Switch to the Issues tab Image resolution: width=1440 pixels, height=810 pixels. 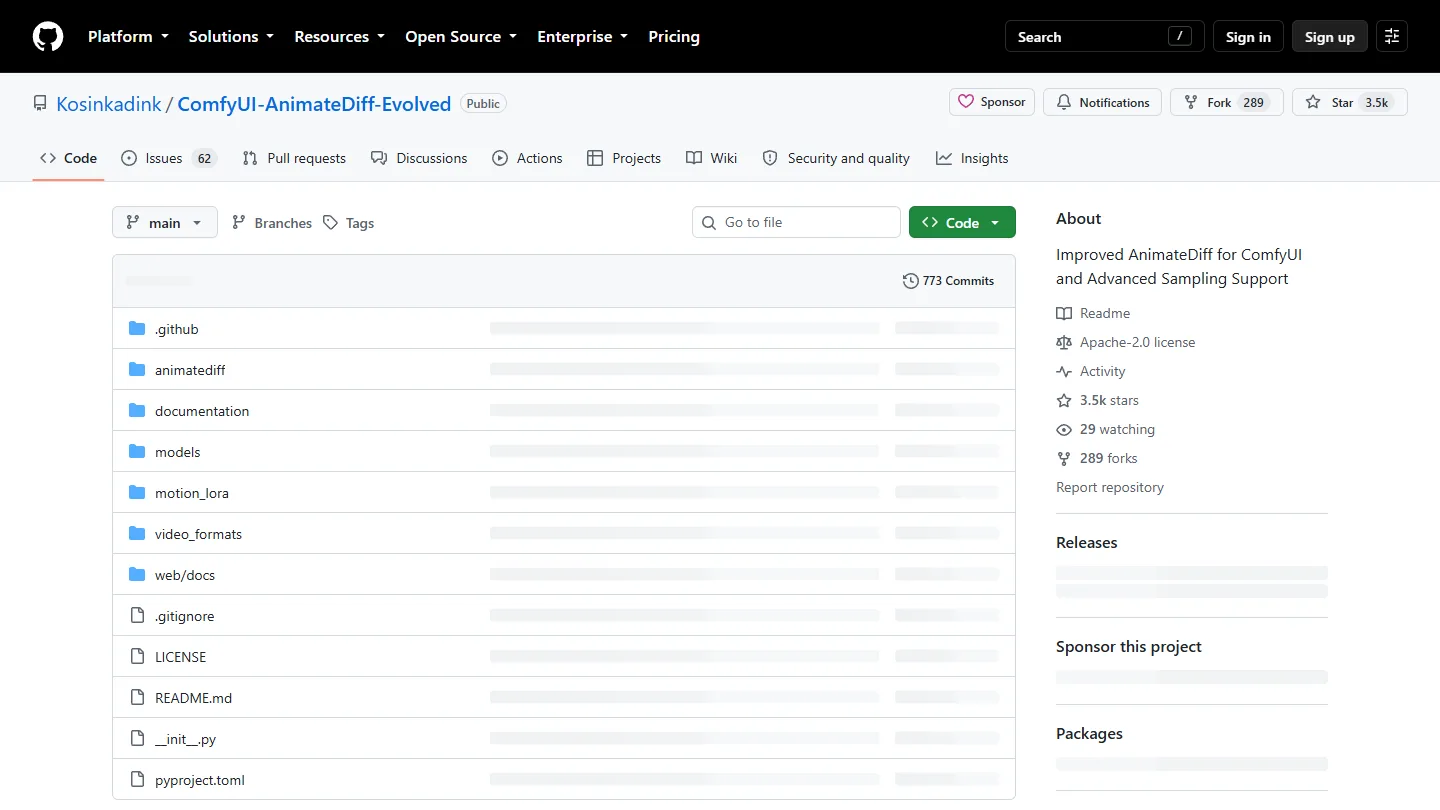pos(169,158)
